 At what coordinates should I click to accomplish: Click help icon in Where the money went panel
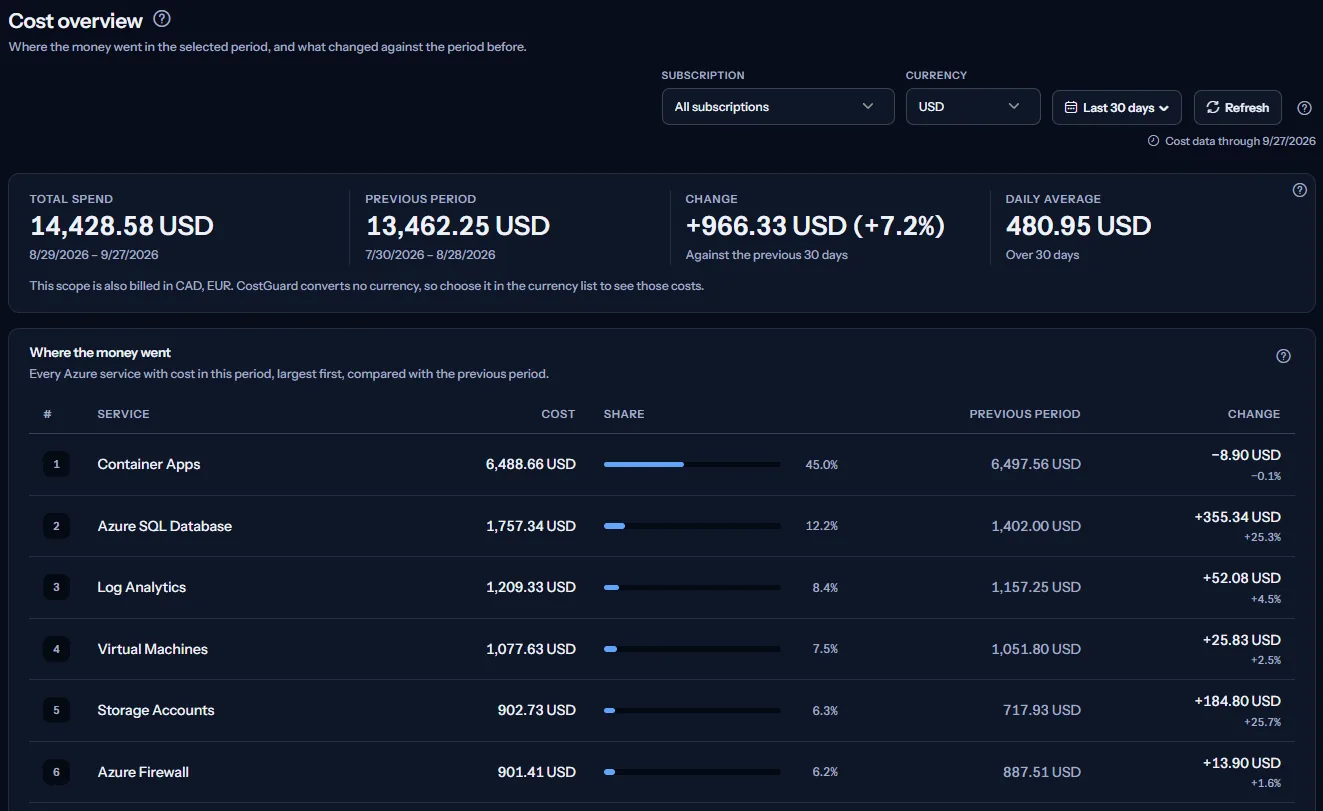pyautogui.click(x=1284, y=356)
